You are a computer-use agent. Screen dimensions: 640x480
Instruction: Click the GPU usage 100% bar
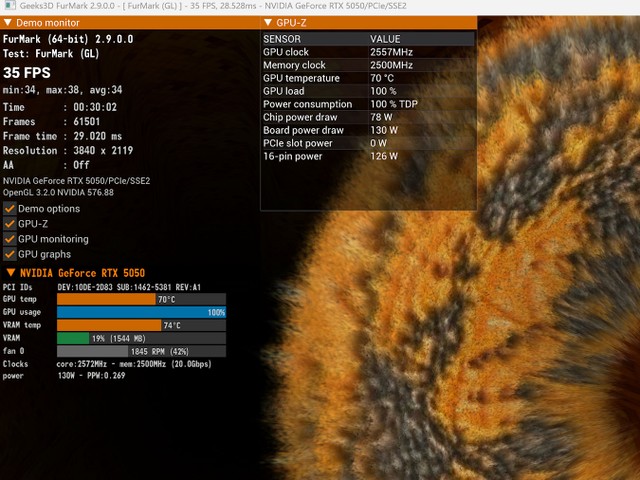pos(141,312)
